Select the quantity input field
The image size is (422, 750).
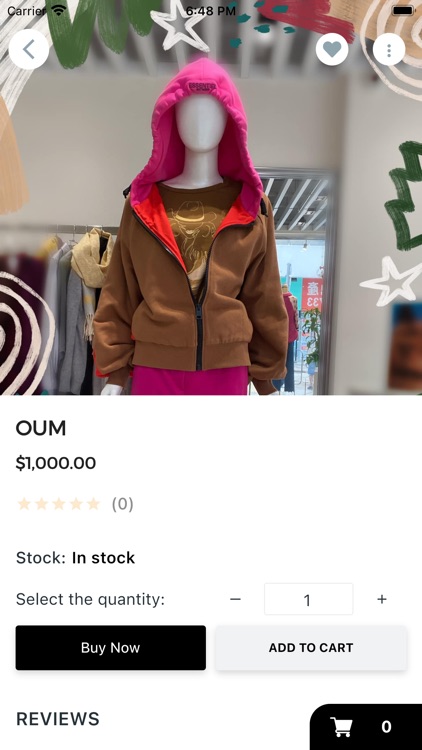(309, 599)
